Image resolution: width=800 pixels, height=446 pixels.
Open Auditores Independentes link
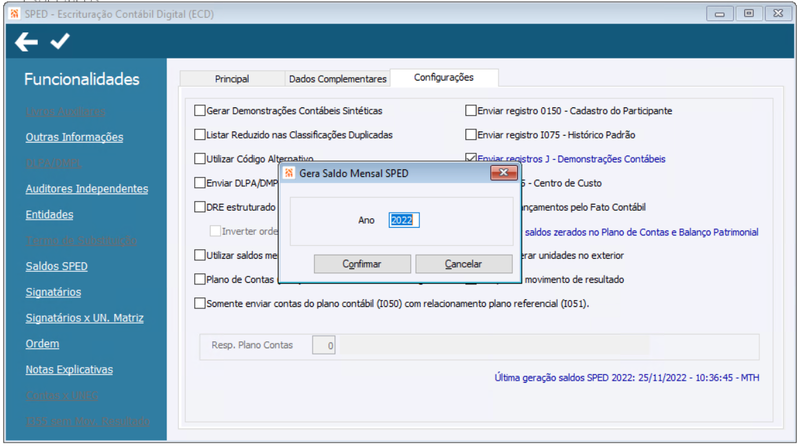[x=87, y=189]
